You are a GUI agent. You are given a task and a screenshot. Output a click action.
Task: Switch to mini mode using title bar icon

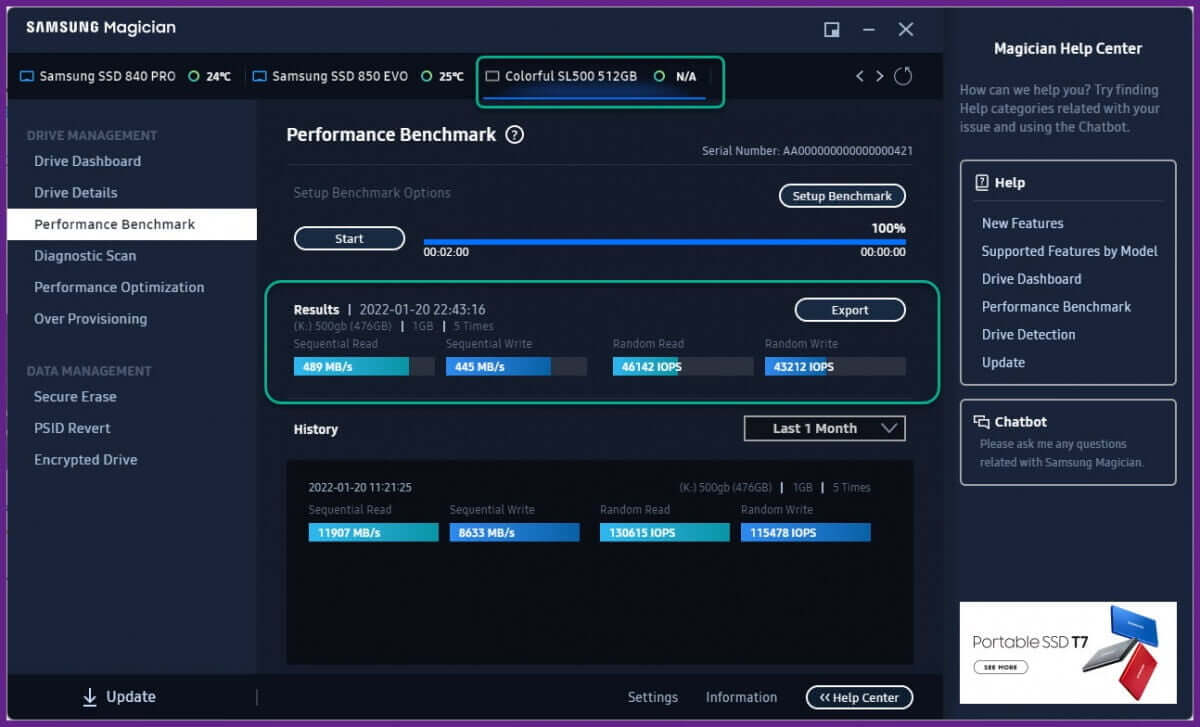[x=831, y=29]
